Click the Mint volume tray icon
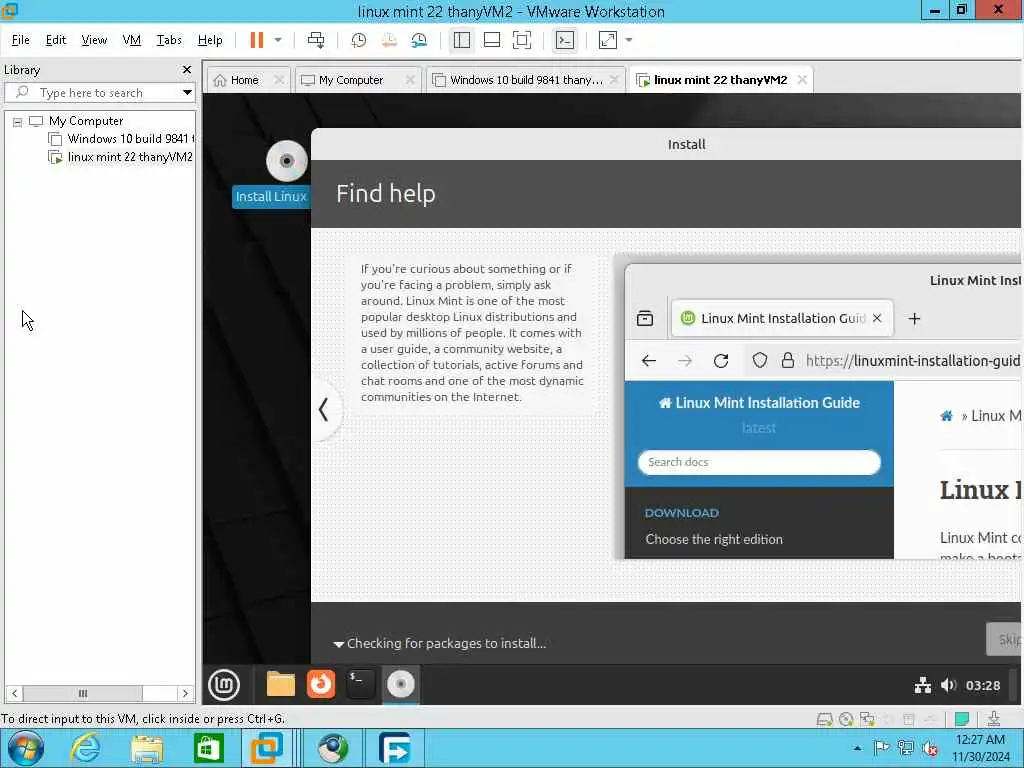The image size is (1024, 768). coord(948,685)
